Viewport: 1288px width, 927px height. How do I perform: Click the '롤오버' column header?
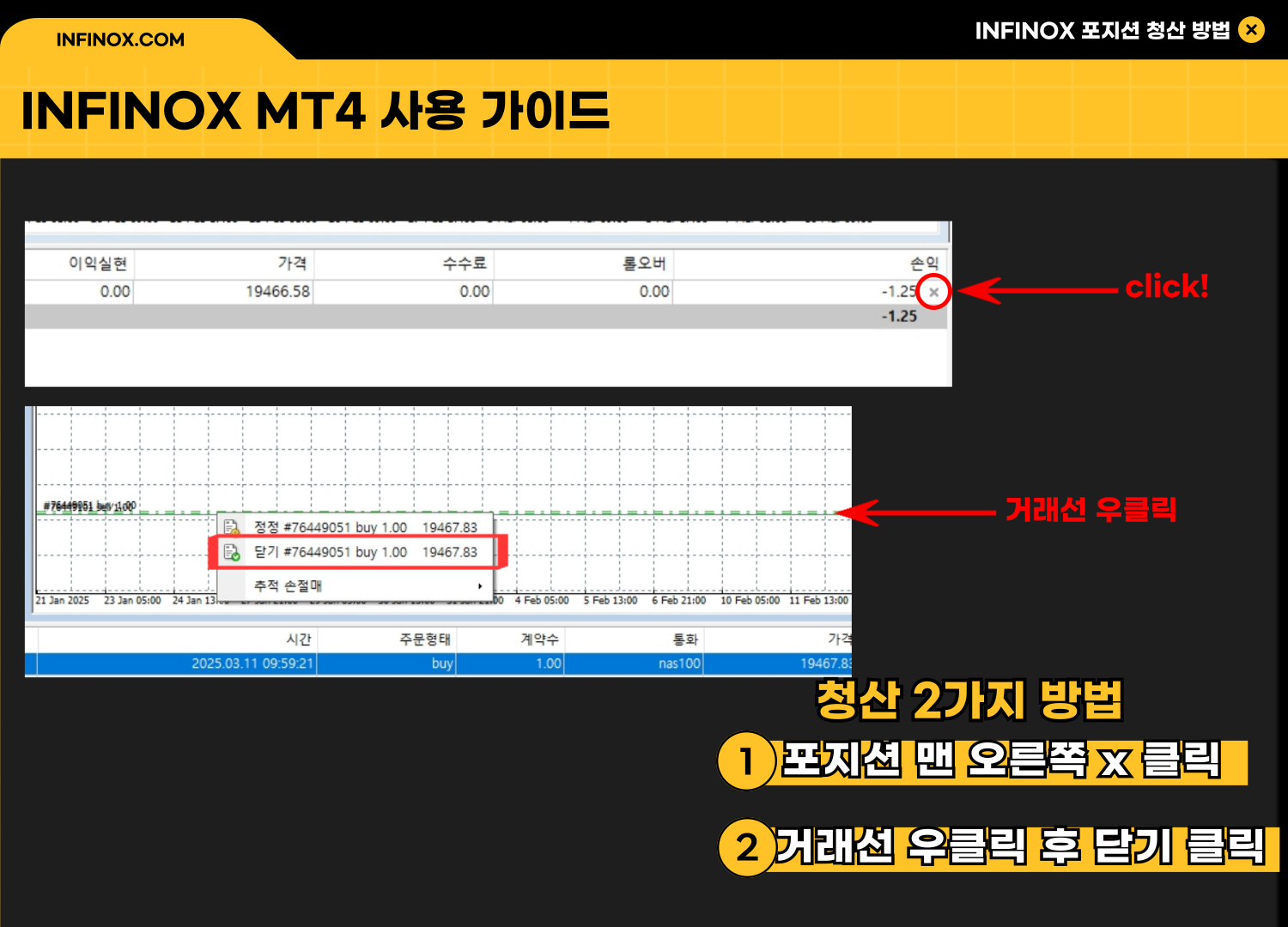click(x=644, y=264)
